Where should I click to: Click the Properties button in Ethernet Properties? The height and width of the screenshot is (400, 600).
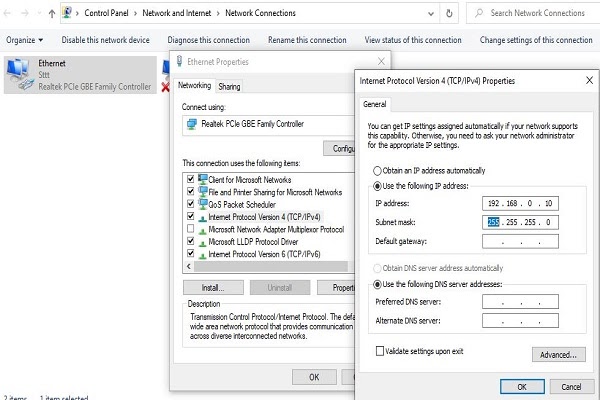click(x=336, y=287)
